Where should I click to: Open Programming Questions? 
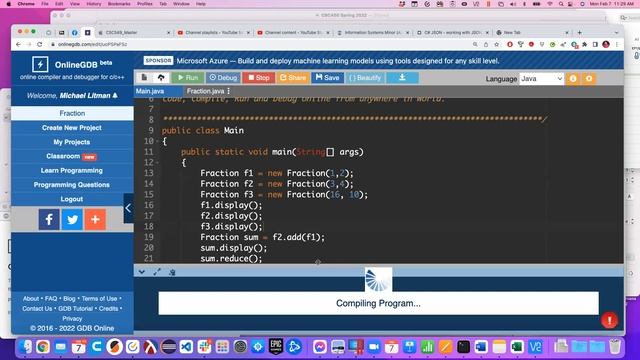[x=72, y=185]
